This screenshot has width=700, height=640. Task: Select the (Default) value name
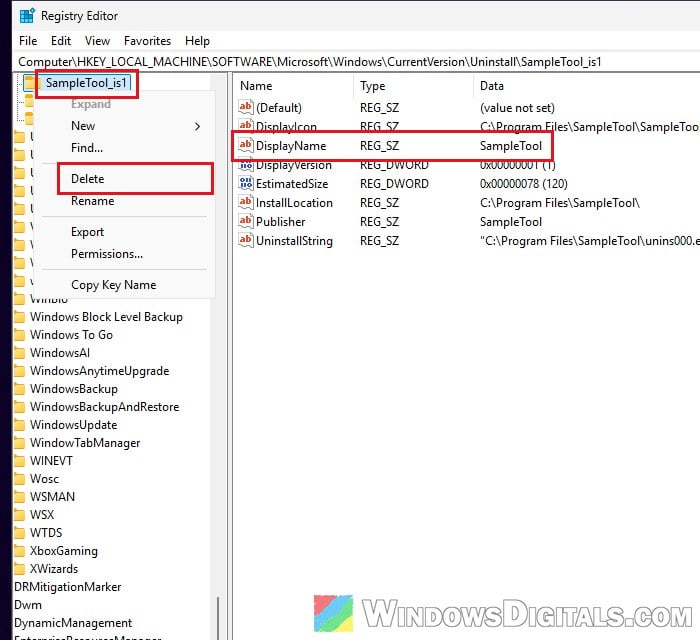coord(279,108)
